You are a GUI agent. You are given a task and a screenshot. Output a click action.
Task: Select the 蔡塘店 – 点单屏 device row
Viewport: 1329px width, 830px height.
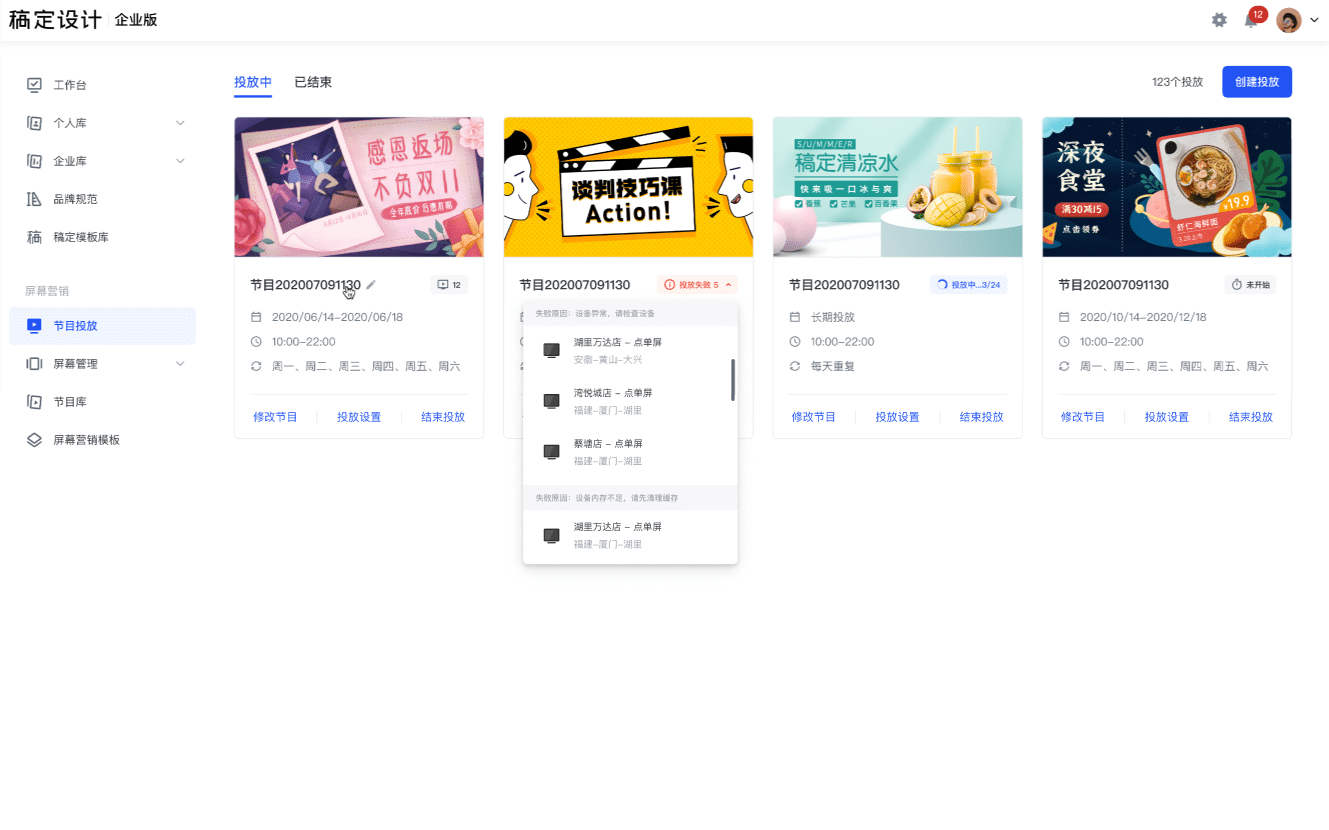coord(630,452)
